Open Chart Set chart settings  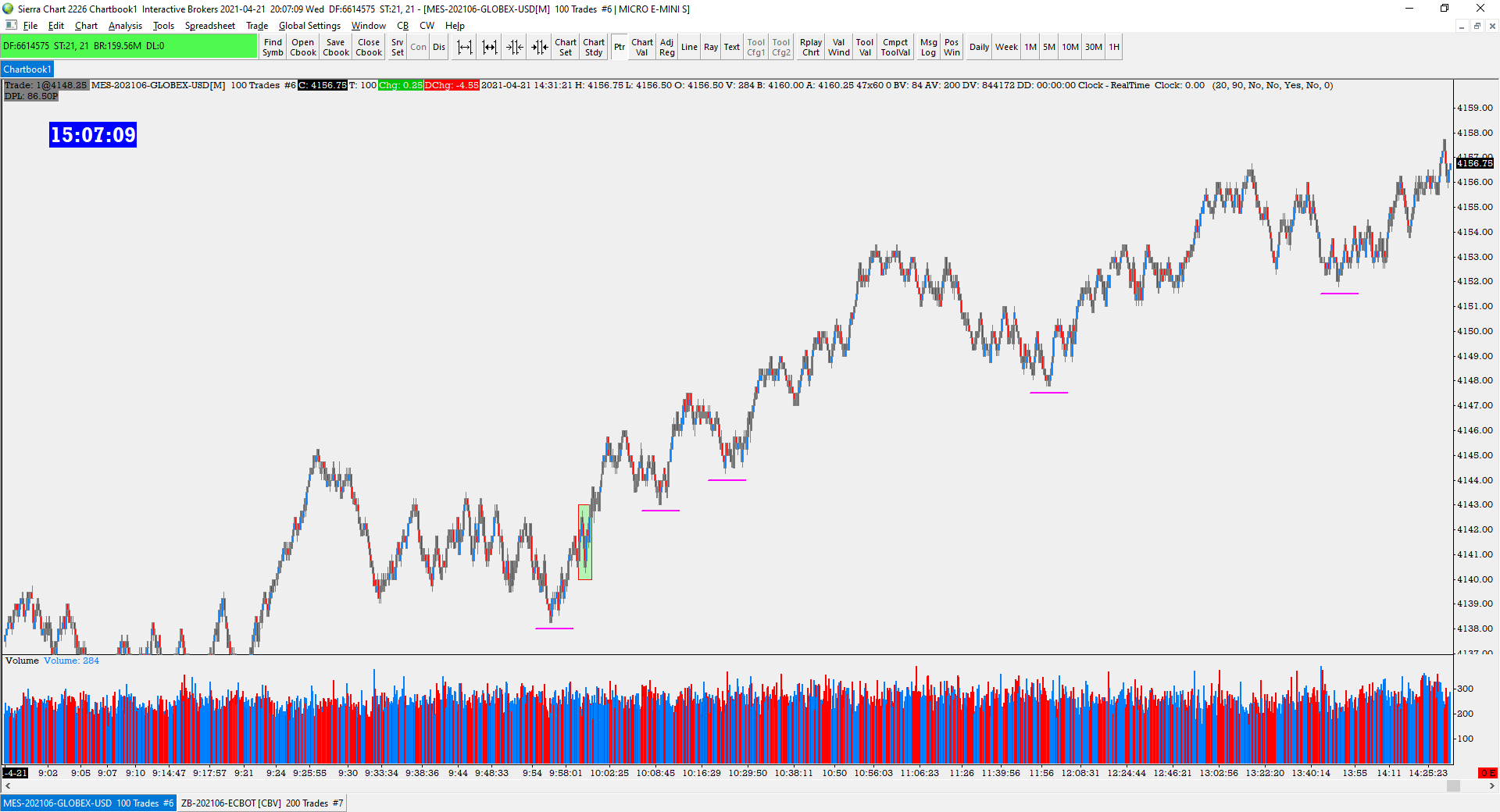tap(566, 47)
